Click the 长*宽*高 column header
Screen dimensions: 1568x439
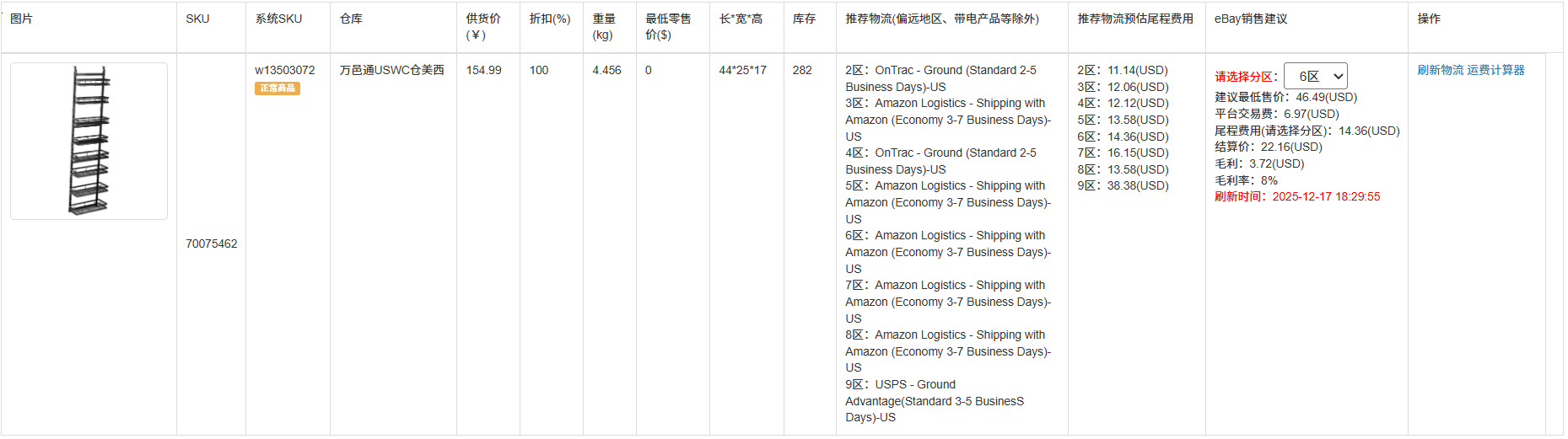[x=741, y=19]
